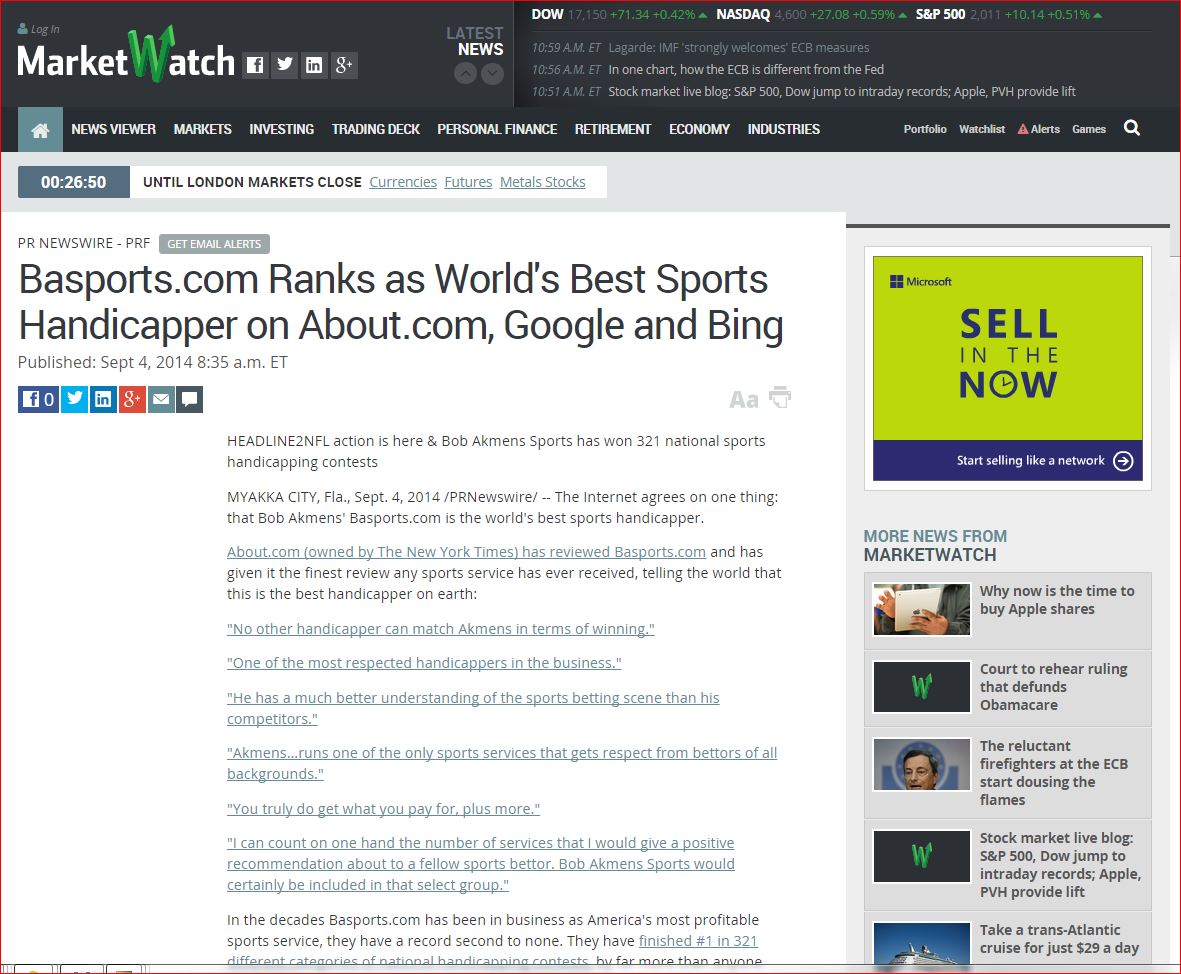This screenshot has height=974, width=1181.
Task: Show next latest news with down arrow
Action: tap(493, 73)
